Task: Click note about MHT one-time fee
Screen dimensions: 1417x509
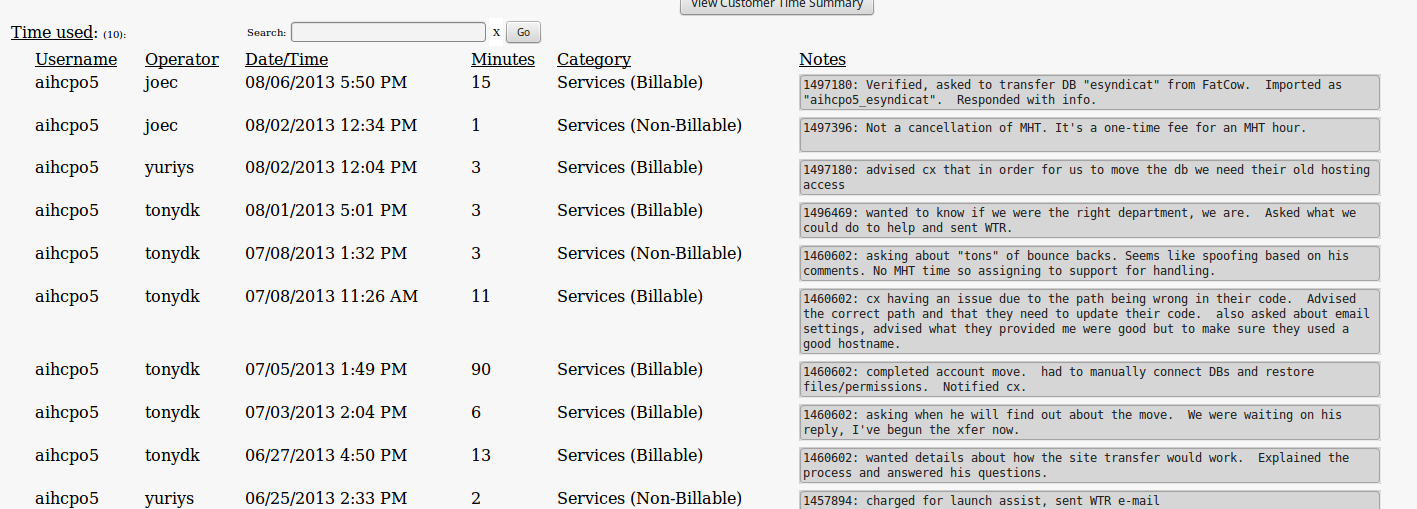Action: (1089, 135)
